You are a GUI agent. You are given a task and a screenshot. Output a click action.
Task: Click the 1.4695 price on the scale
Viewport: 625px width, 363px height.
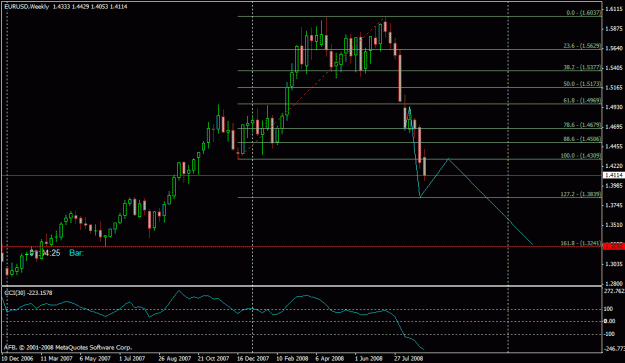pyautogui.click(x=614, y=127)
